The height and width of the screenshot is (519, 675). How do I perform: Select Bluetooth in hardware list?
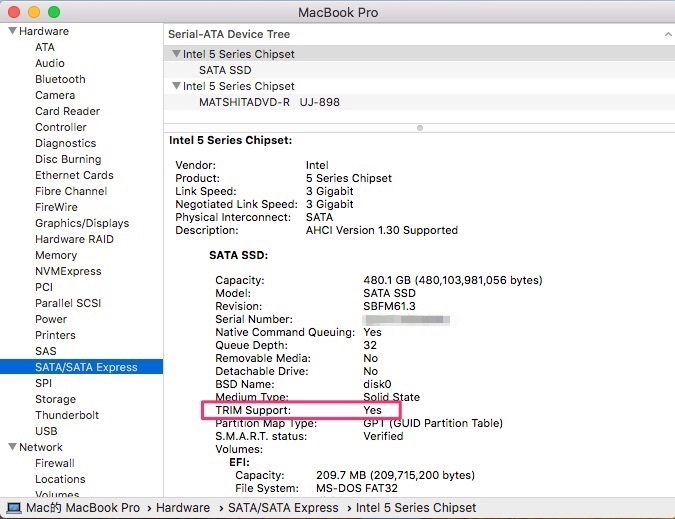(x=60, y=79)
